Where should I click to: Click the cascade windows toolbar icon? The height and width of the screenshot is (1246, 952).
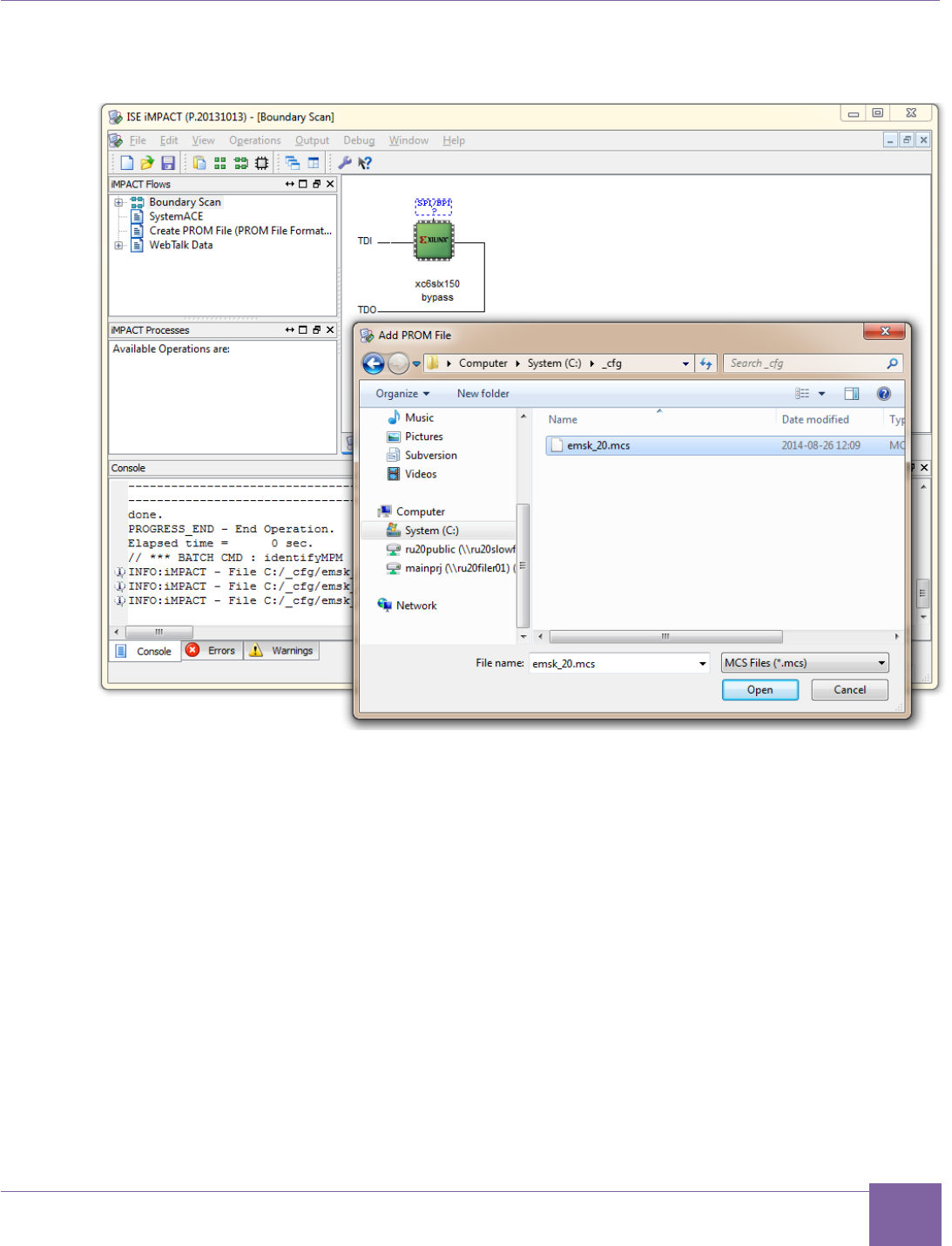point(293,163)
